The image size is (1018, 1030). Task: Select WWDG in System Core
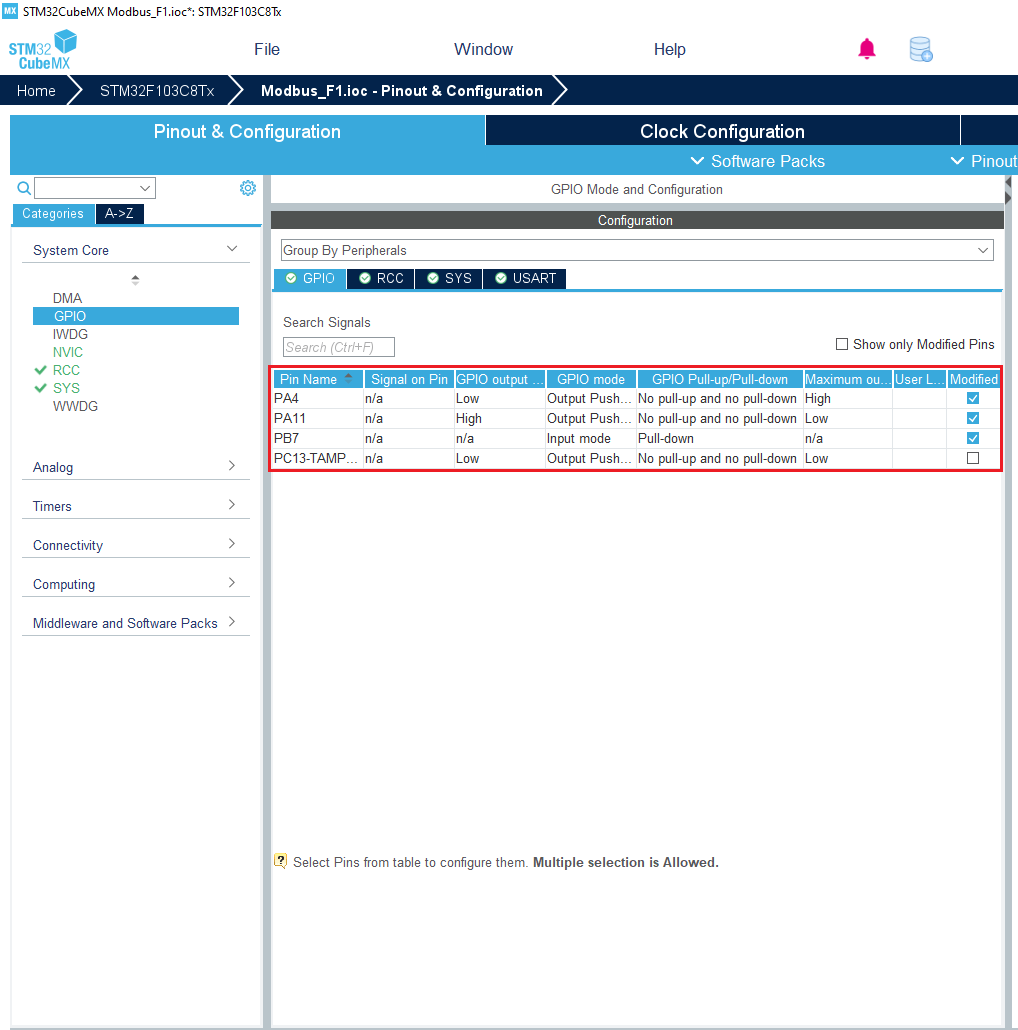click(75, 407)
